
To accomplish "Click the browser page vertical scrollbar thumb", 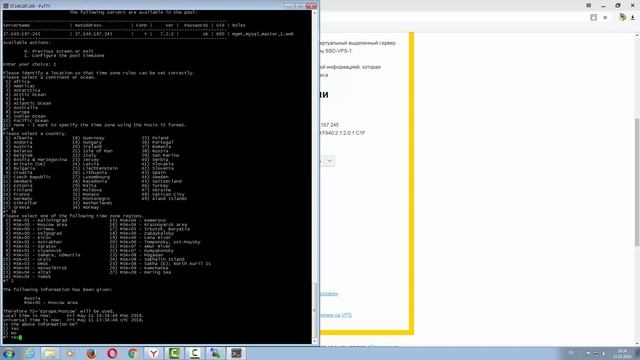I will [637, 182].
